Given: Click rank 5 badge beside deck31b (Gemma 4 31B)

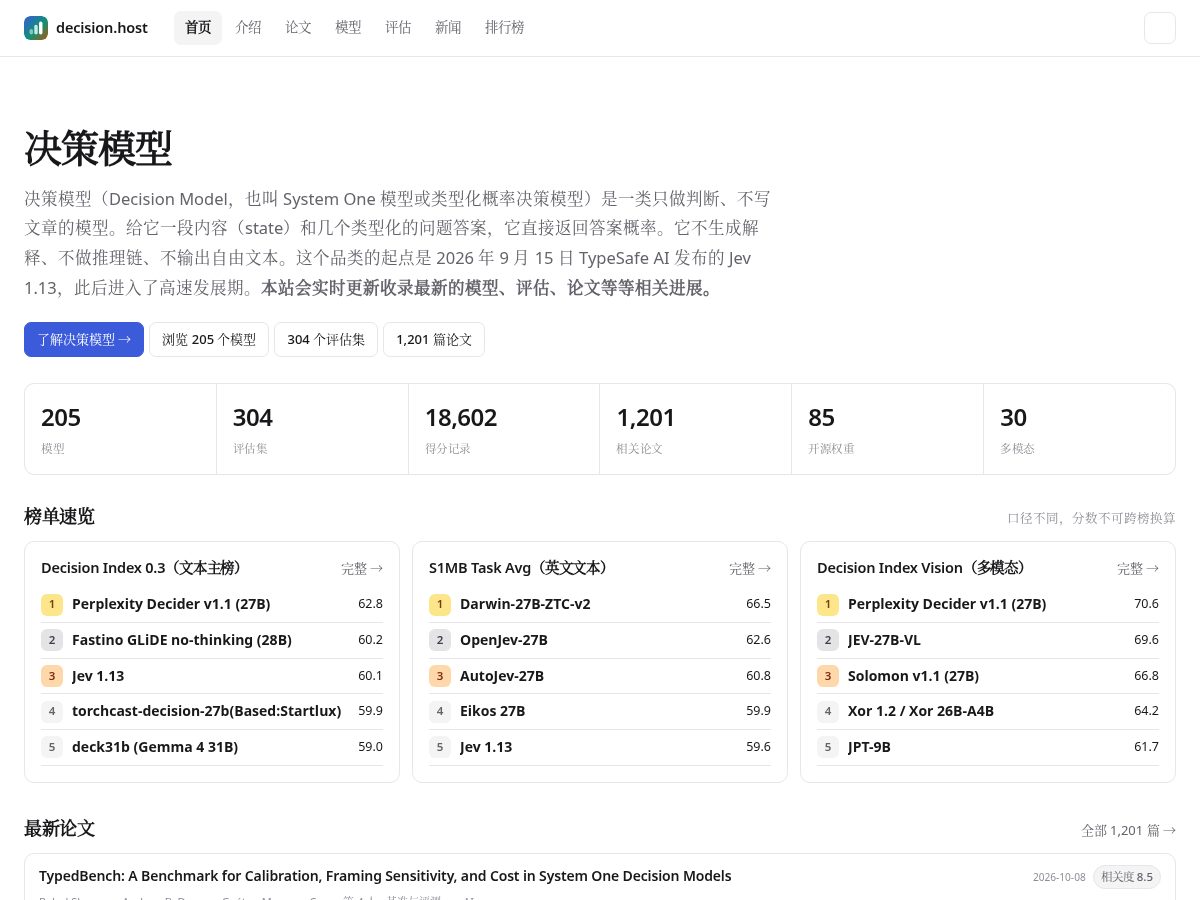Looking at the screenshot, I should [52, 747].
